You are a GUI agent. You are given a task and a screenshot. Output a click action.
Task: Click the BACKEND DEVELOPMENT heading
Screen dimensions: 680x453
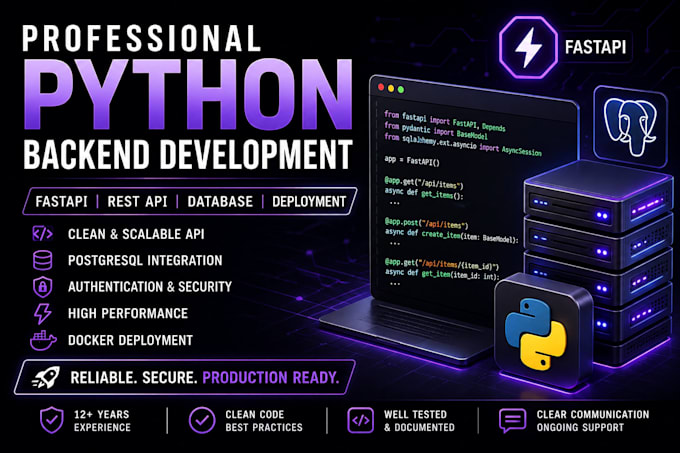point(187,155)
